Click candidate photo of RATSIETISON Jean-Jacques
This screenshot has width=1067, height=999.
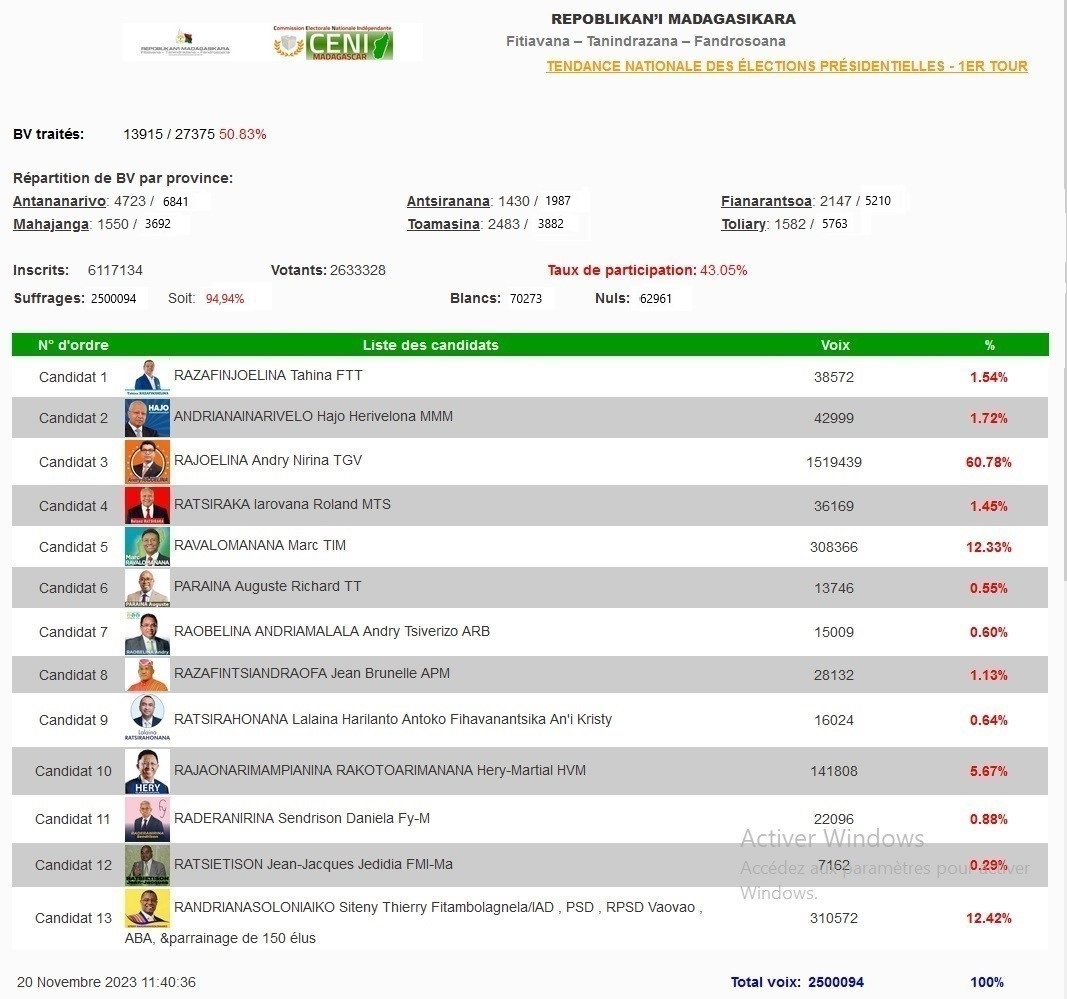(147, 865)
